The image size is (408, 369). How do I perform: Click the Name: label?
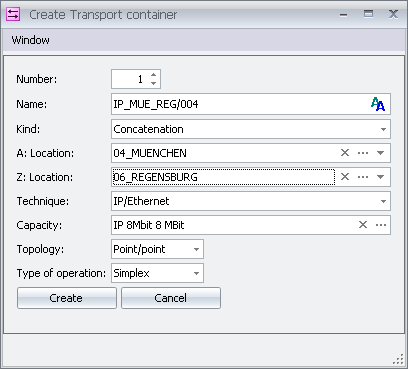point(32,104)
